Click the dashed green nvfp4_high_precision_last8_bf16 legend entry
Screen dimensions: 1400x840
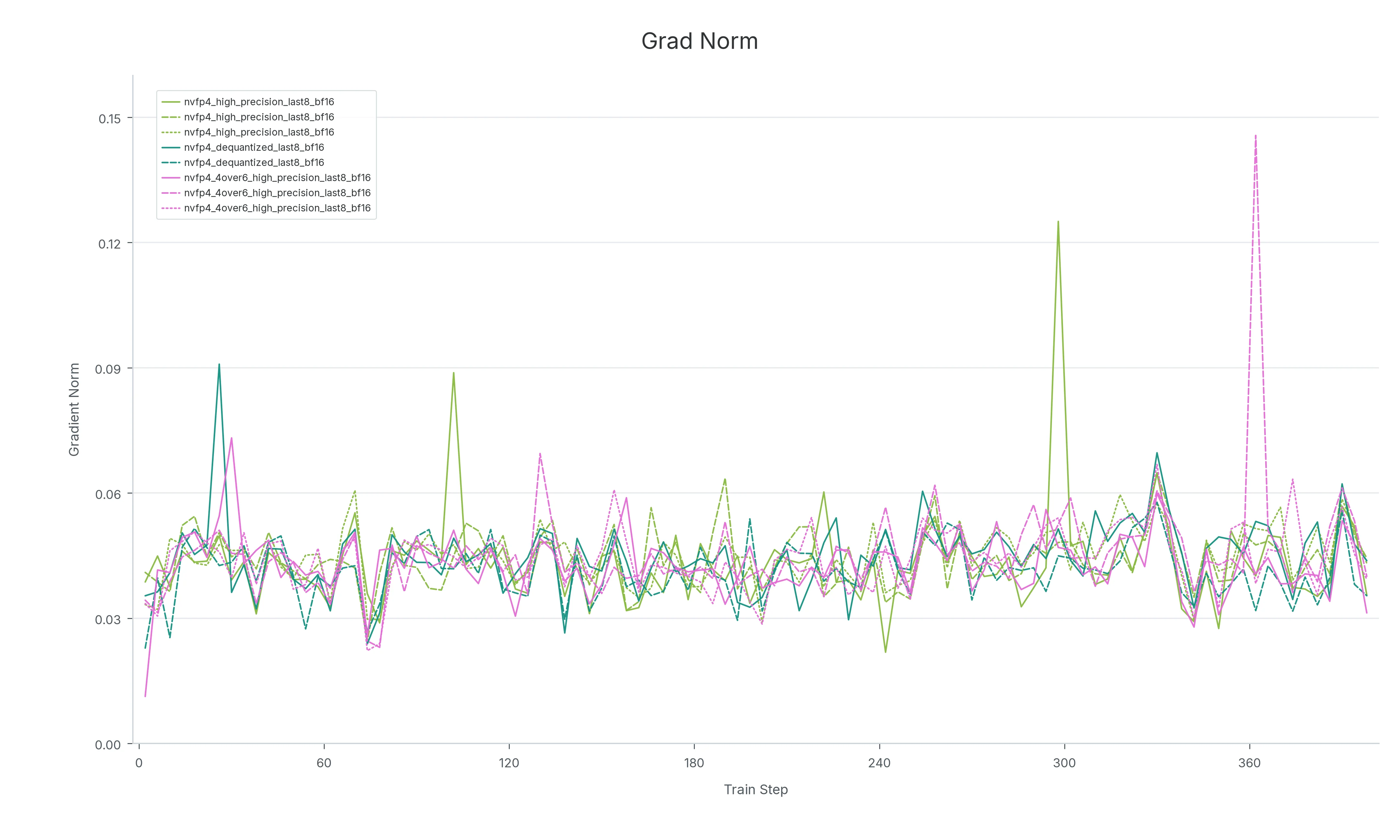[x=248, y=117]
